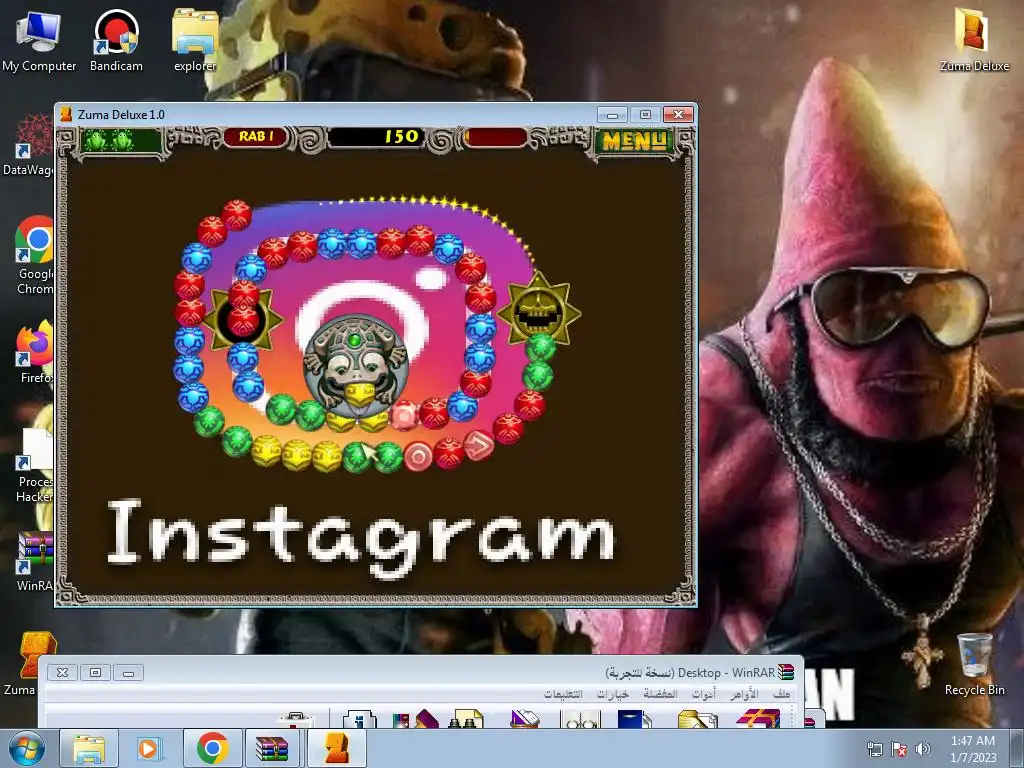Maximize the WinRAR window
1024x768 pixels.
95,673
